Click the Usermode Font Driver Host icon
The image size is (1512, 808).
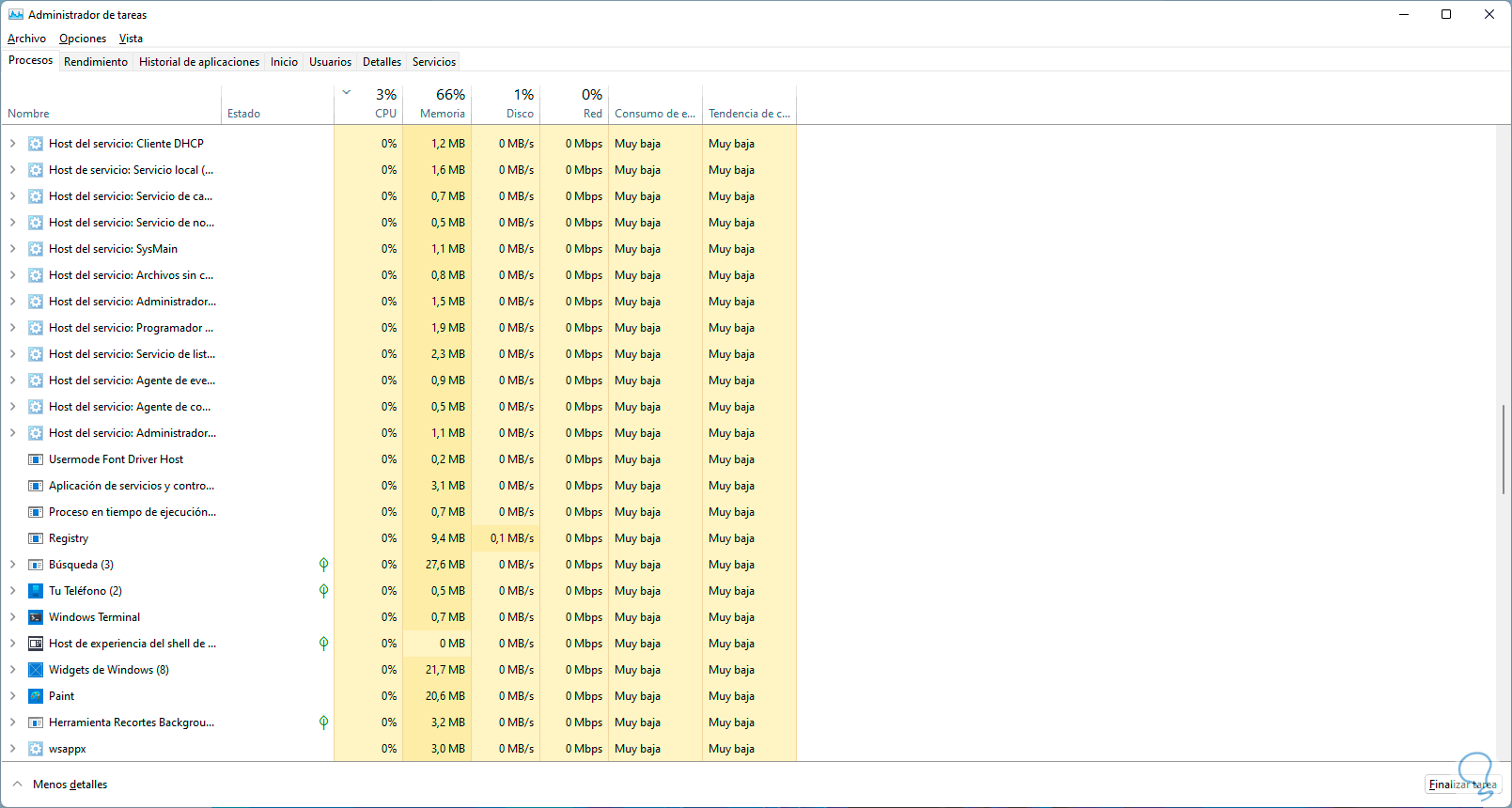(36, 459)
